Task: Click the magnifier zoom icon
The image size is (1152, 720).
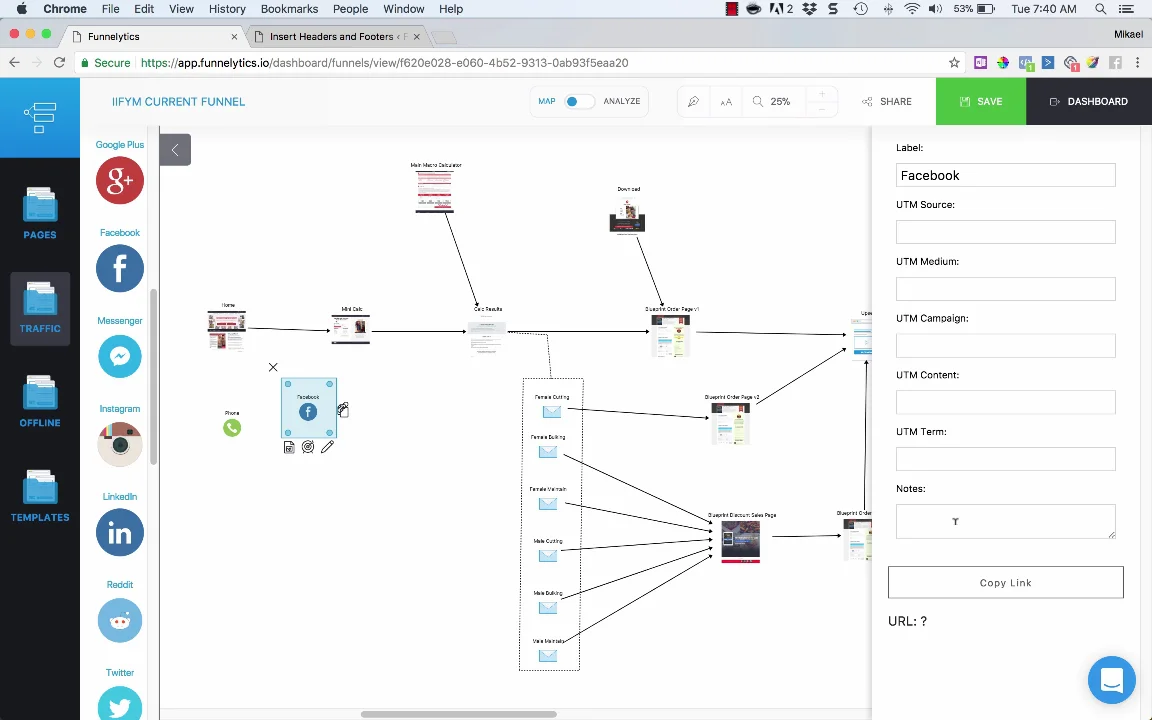Action: click(757, 101)
